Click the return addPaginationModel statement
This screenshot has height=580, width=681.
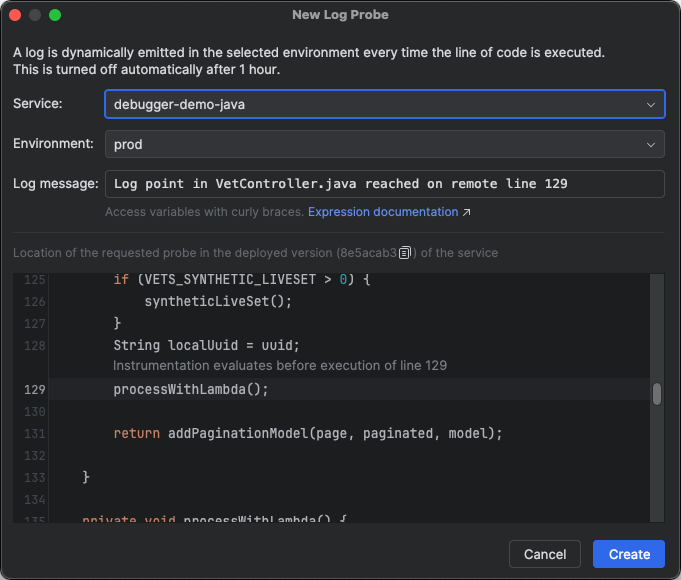(307, 433)
